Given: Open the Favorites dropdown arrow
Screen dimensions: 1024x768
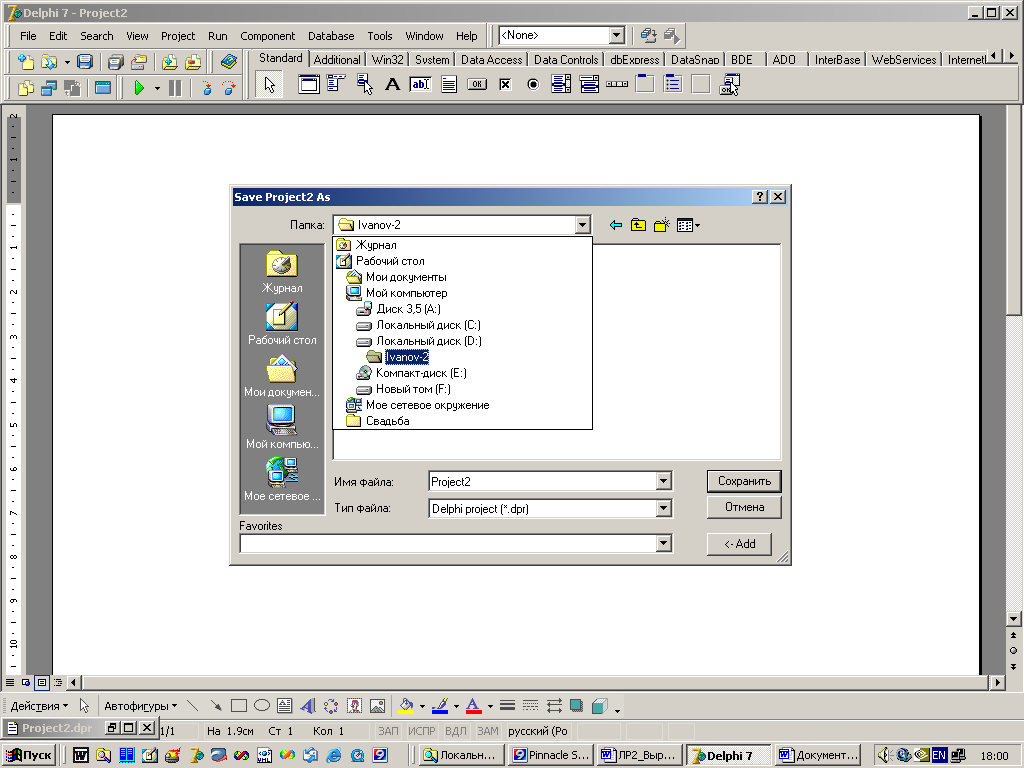Looking at the screenshot, I should click(x=664, y=543).
